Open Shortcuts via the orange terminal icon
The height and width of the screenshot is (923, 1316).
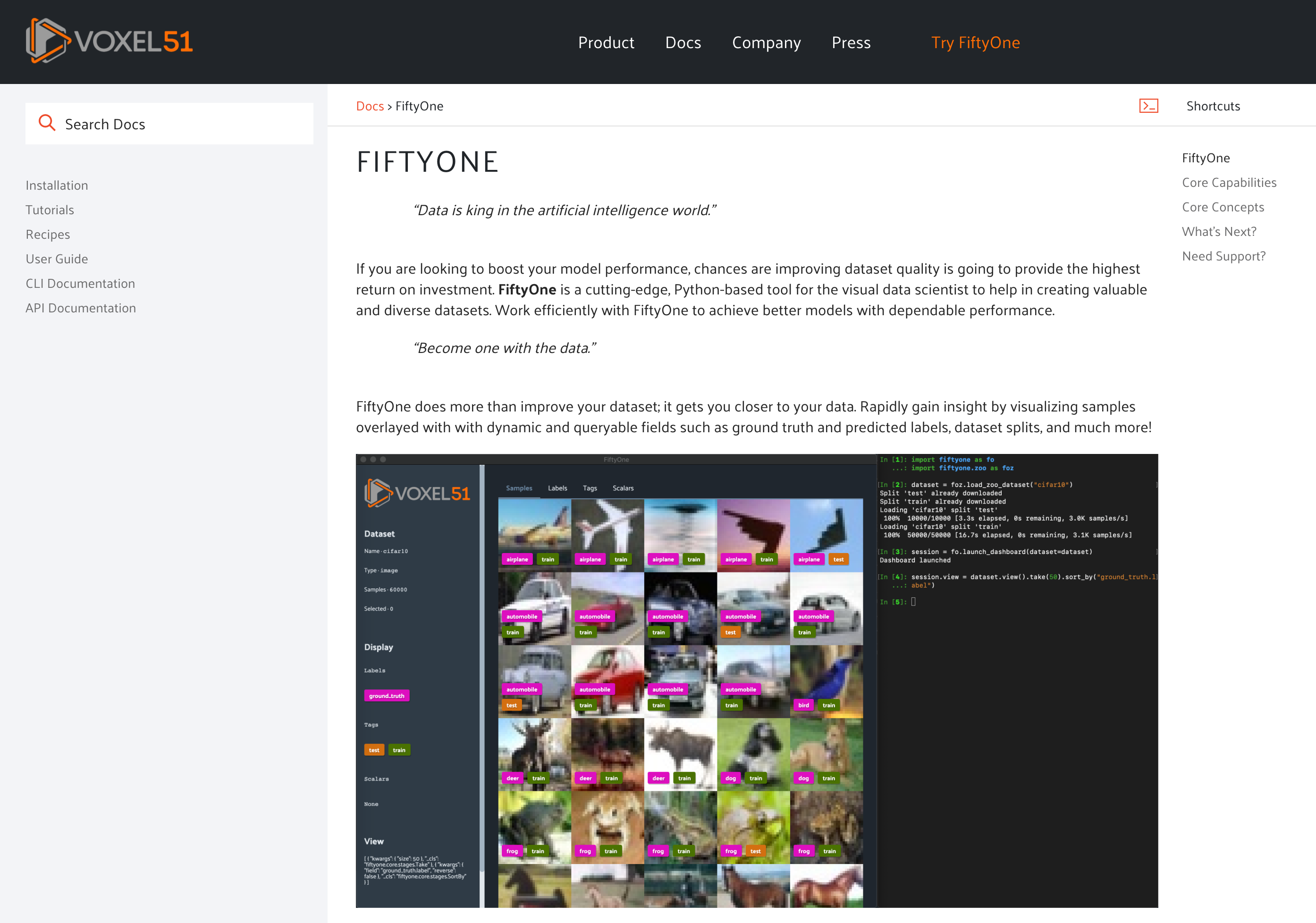[x=1148, y=105]
